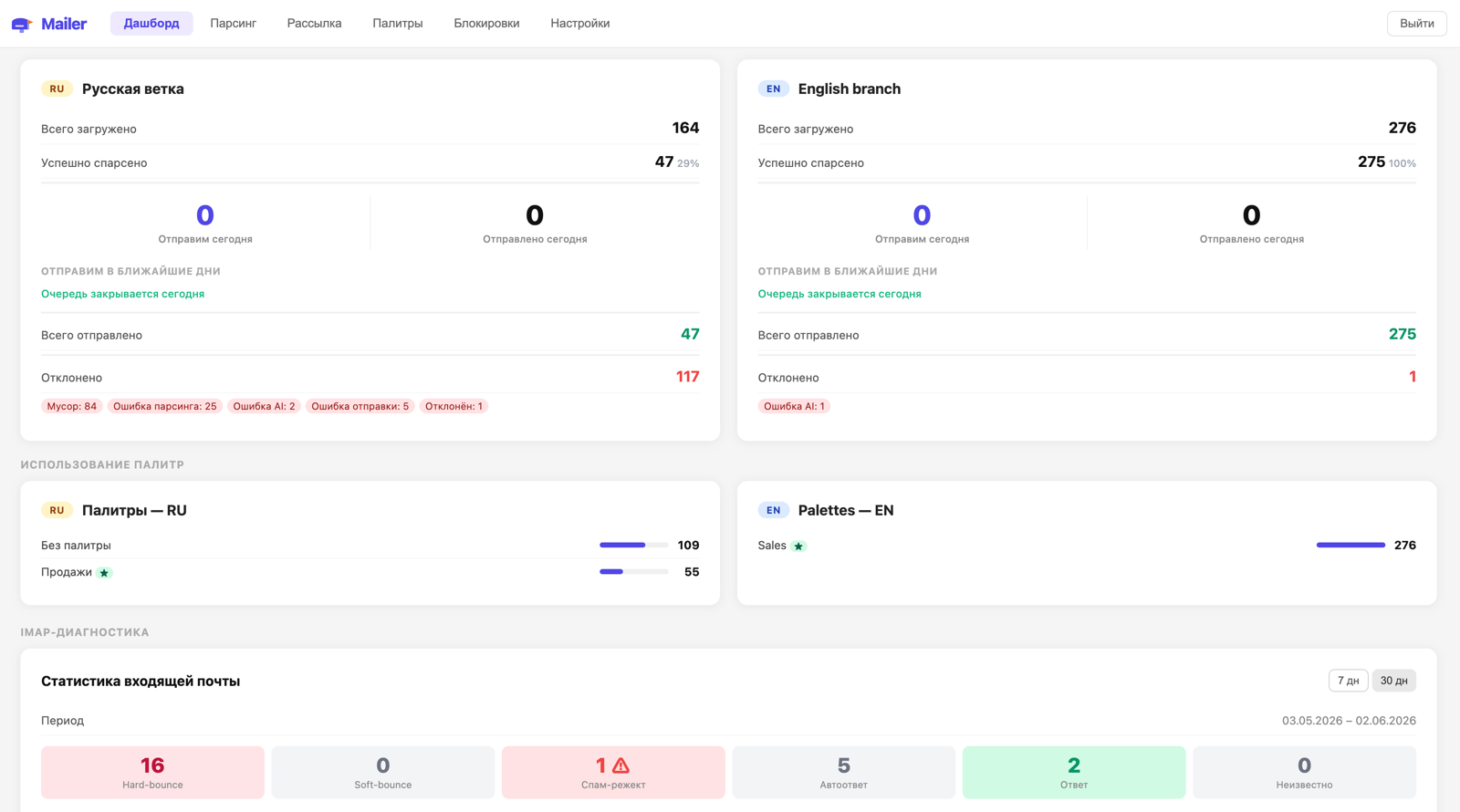Click the RU badge on Русская ветка
This screenshot has width=1460, height=812.
click(57, 88)
